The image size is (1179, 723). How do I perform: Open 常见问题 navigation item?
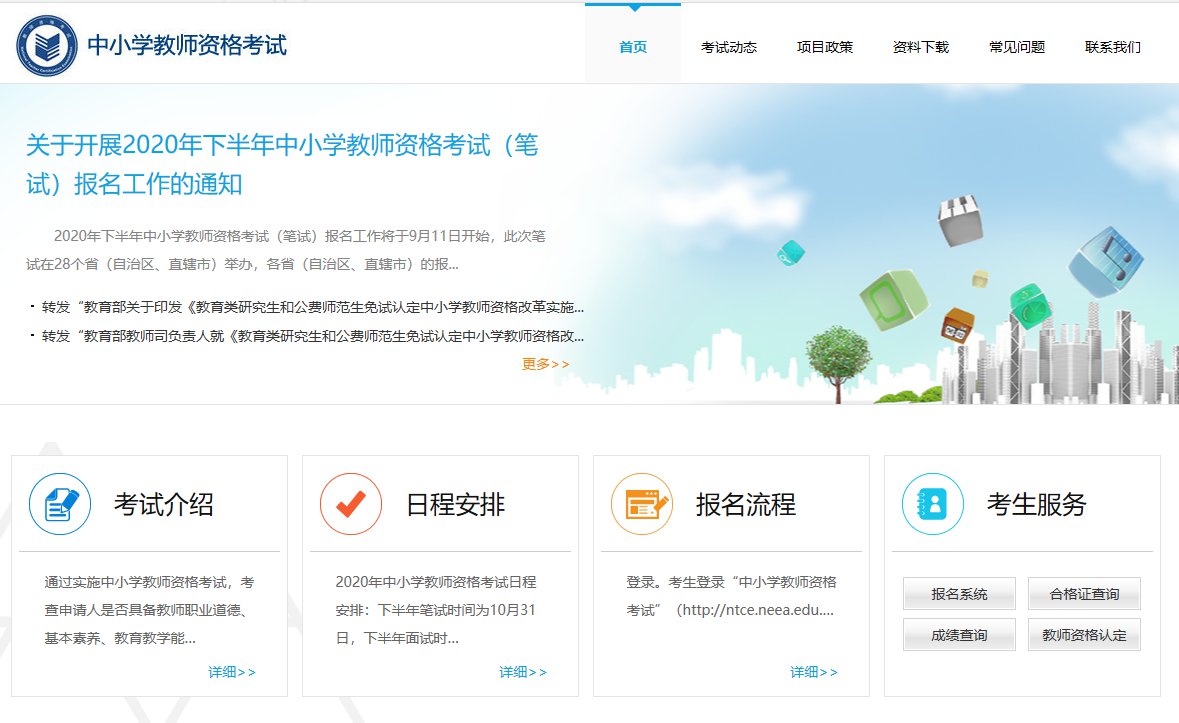[1017, 47]
